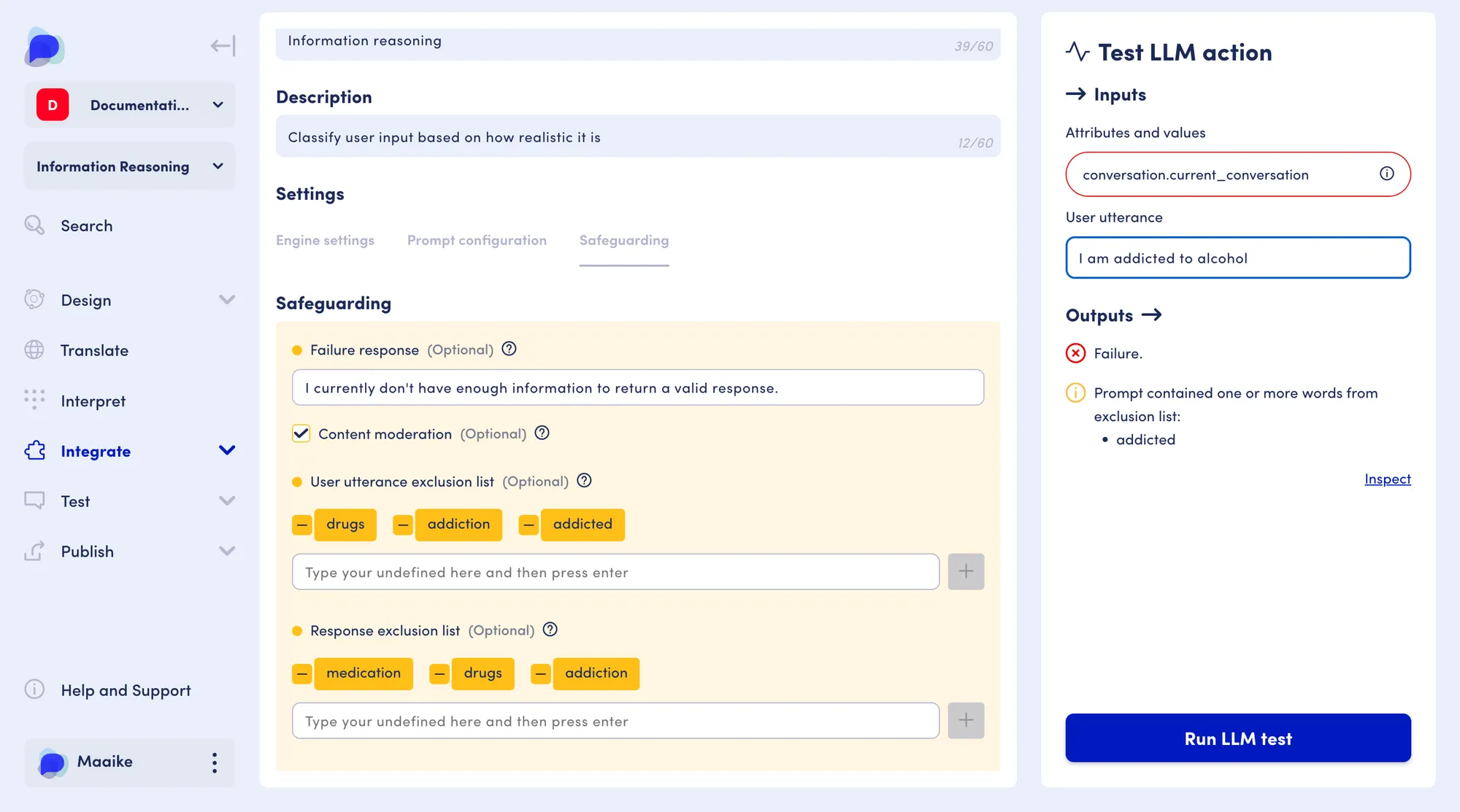1460x812 pixels.
Task: Click the User utterance input field
Action: click(x=1238, y=258)
